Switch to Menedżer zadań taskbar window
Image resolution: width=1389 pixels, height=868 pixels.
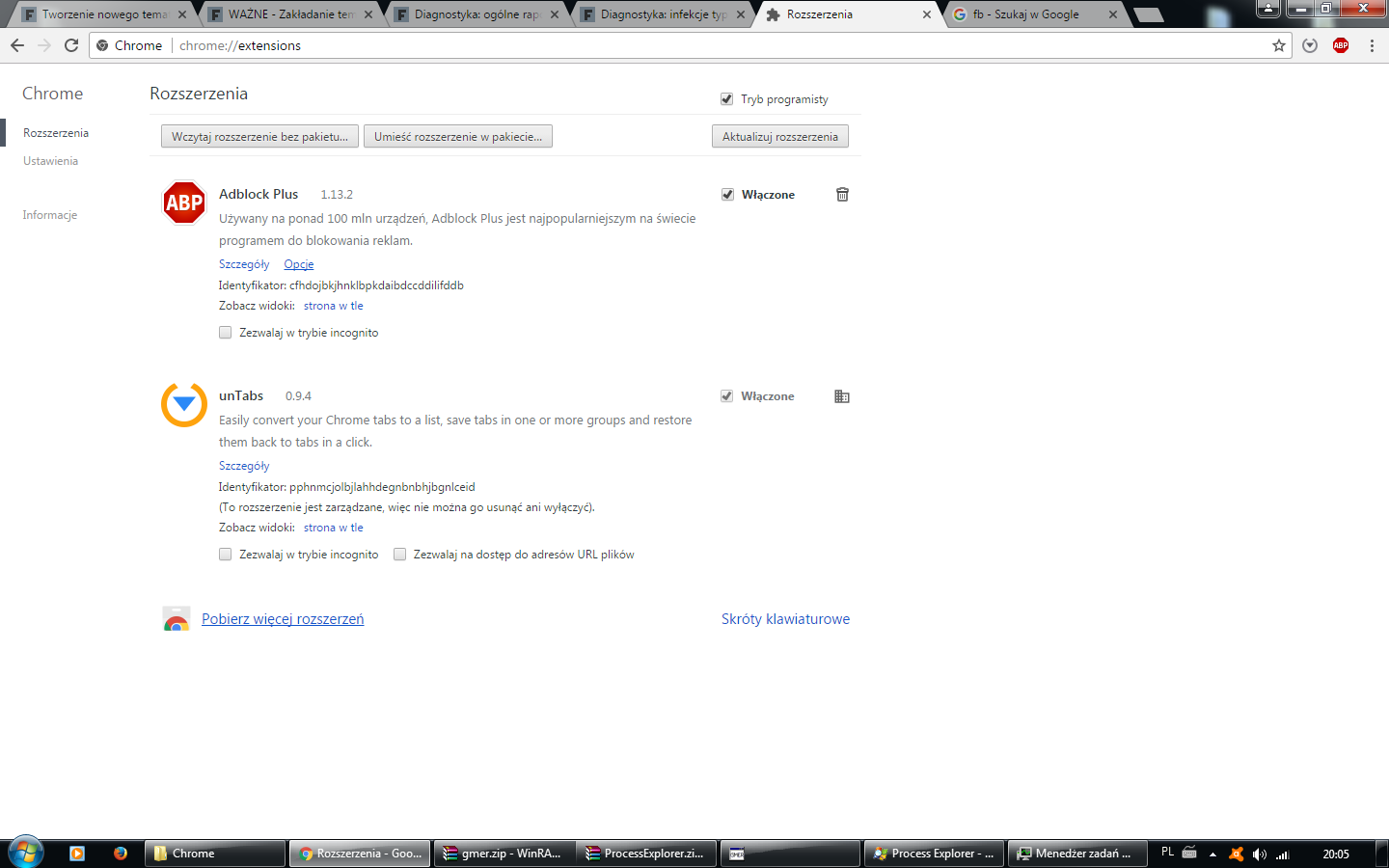coord(1076,854)
